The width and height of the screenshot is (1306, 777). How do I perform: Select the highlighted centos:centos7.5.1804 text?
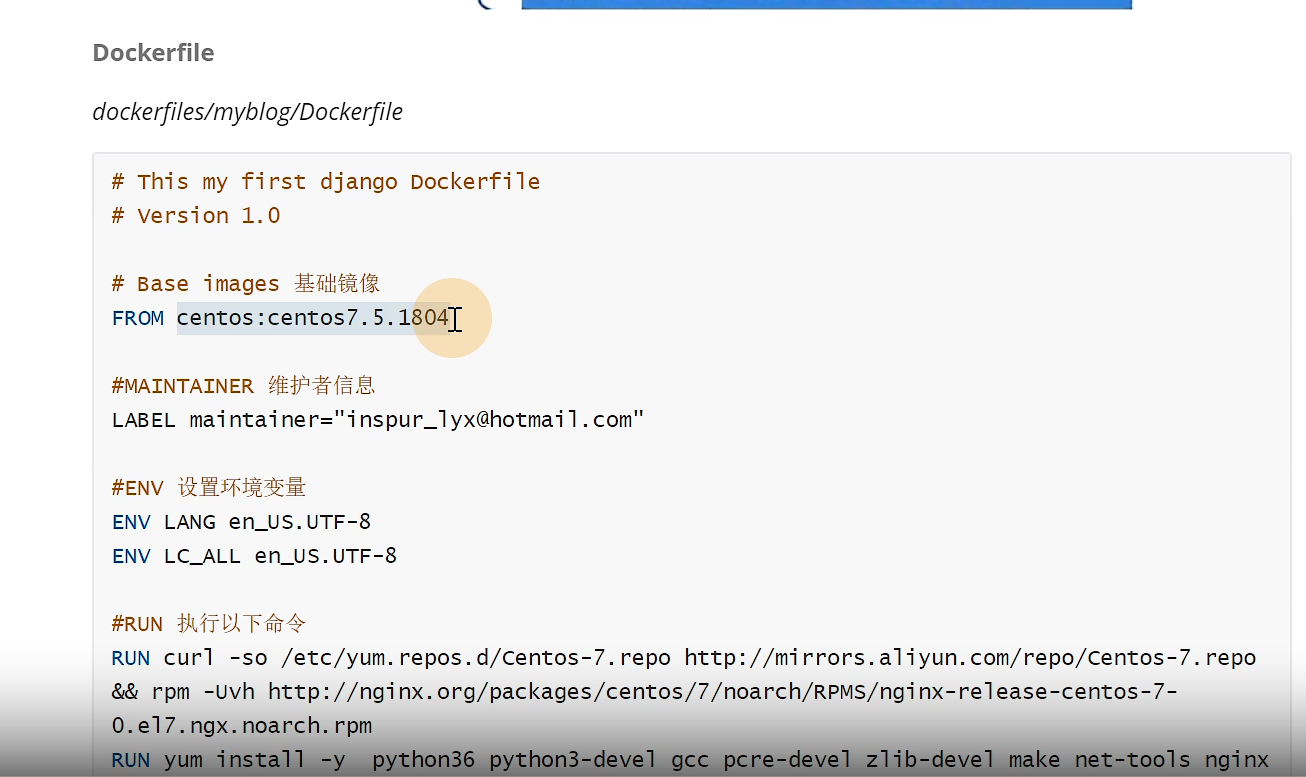point(310,318)
